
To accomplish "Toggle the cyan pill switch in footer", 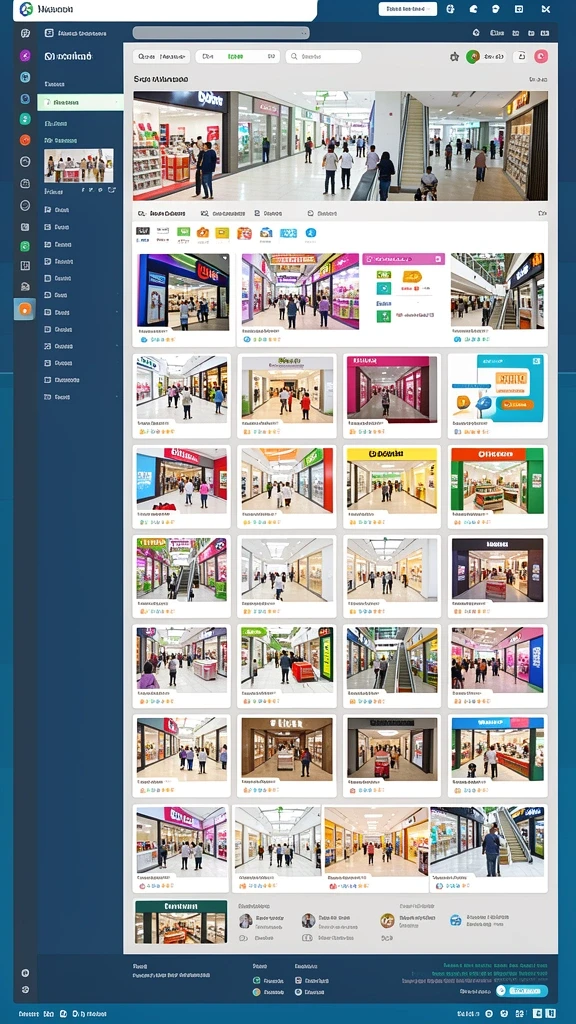I will [521, 991].
